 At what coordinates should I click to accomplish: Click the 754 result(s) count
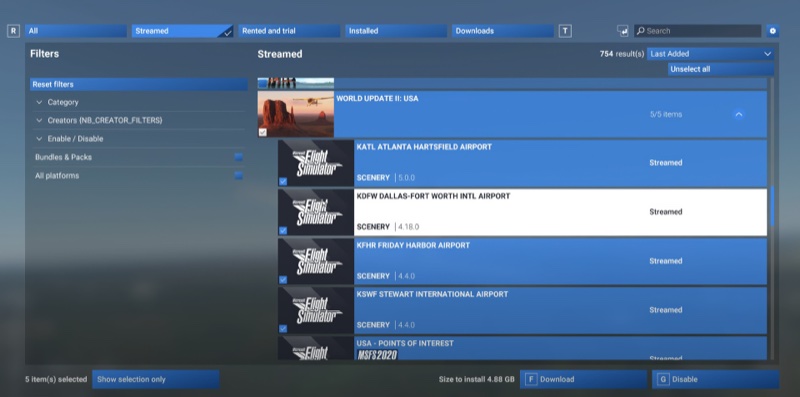[622, 54]
